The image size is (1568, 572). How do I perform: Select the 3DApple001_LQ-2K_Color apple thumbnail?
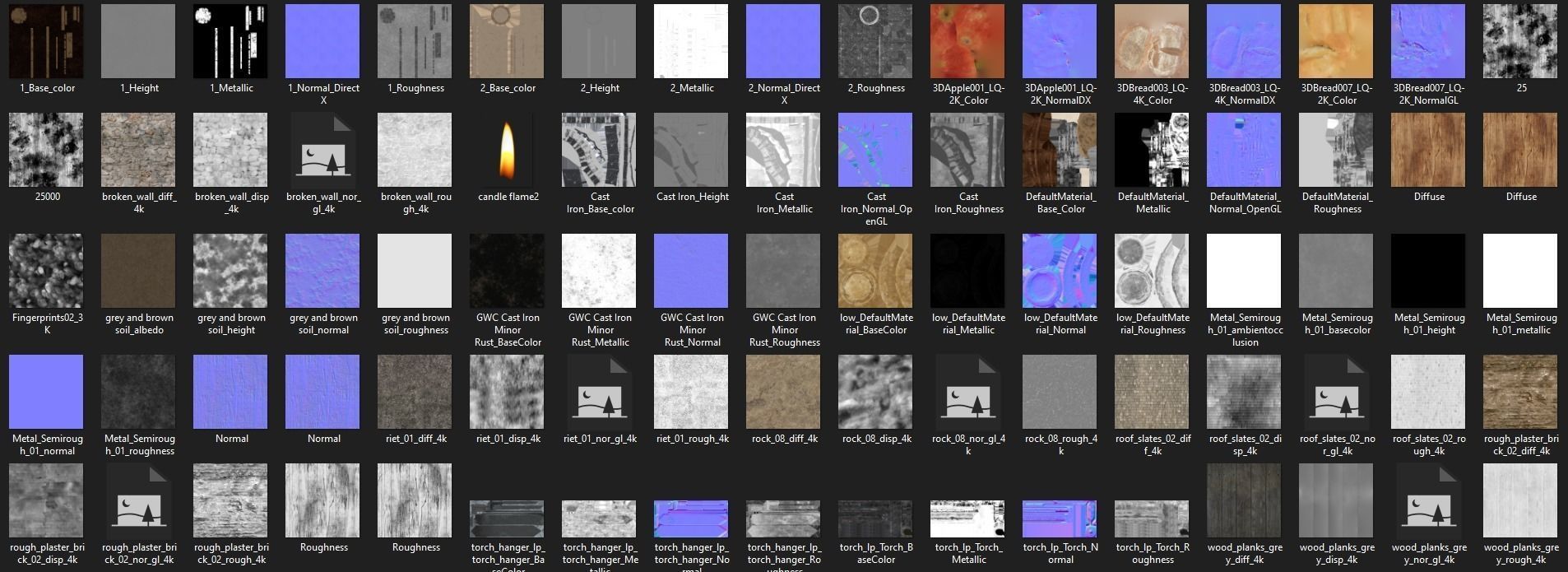[x=967, y=41]
